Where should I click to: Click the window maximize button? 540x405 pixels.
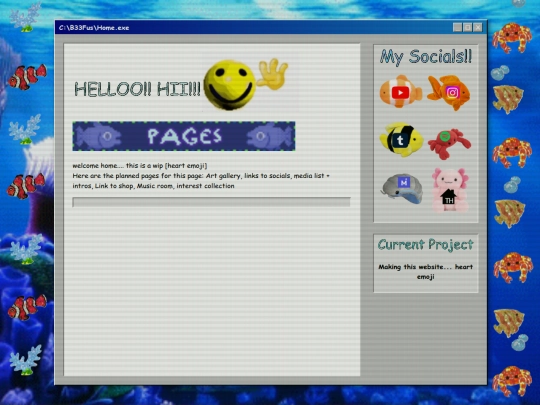[467, 28]
